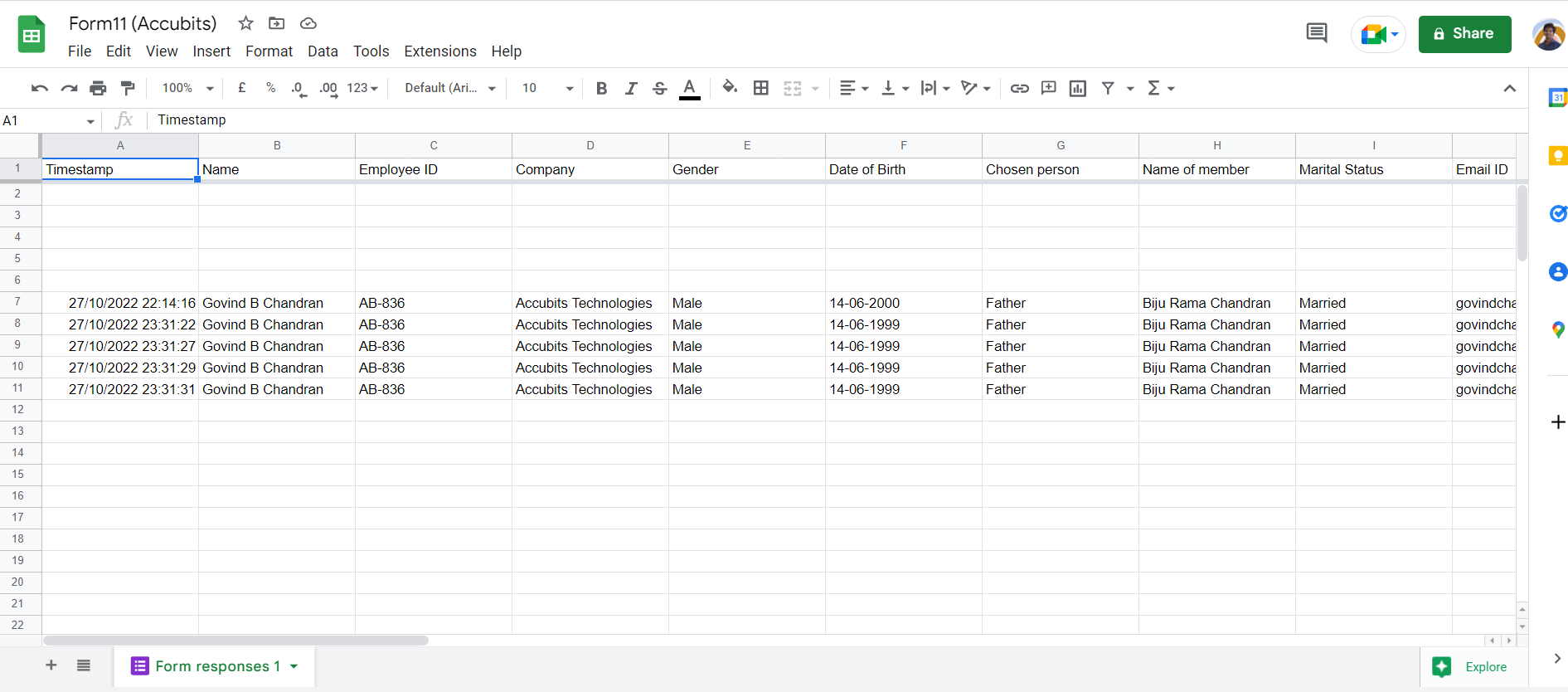The height and width of the screenshot is (692, 1568).
Task: Open text rotation dropdown
Action: tap(976, 88)
